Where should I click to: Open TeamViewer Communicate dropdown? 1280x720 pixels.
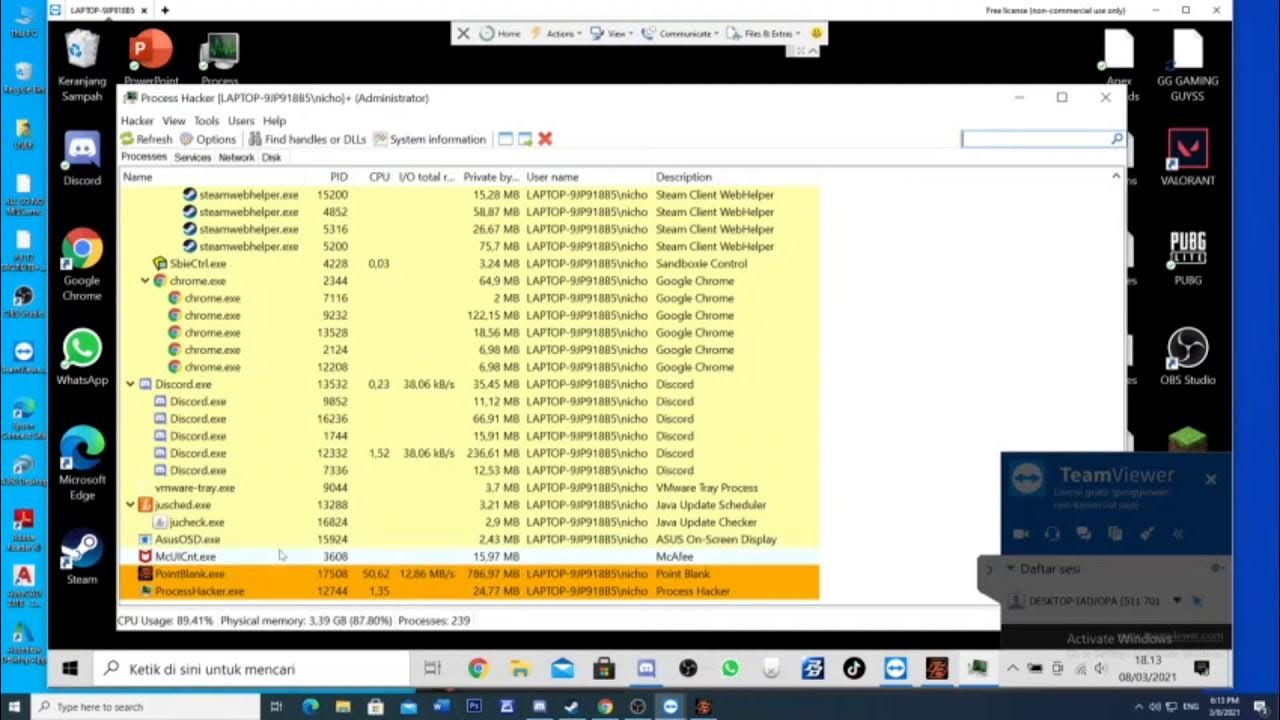682,33
